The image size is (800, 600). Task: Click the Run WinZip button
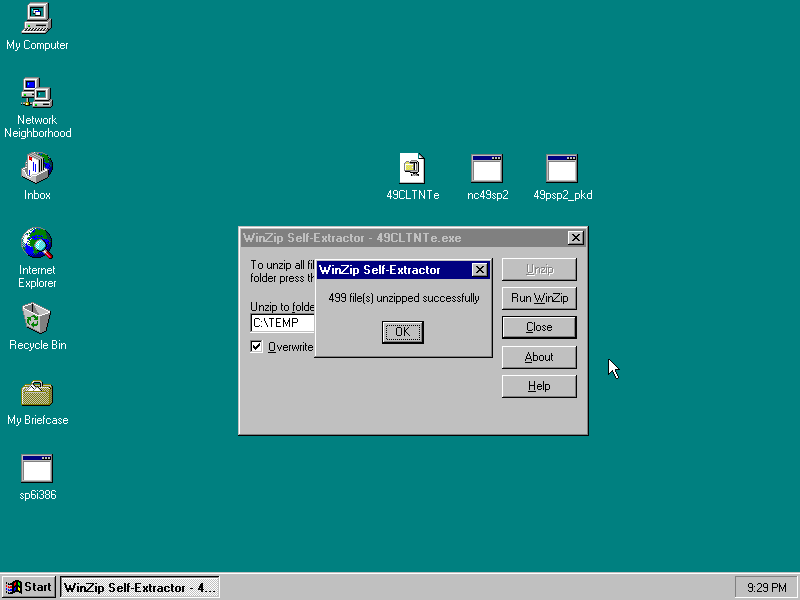pyautogui.click(x=539, y=298)
